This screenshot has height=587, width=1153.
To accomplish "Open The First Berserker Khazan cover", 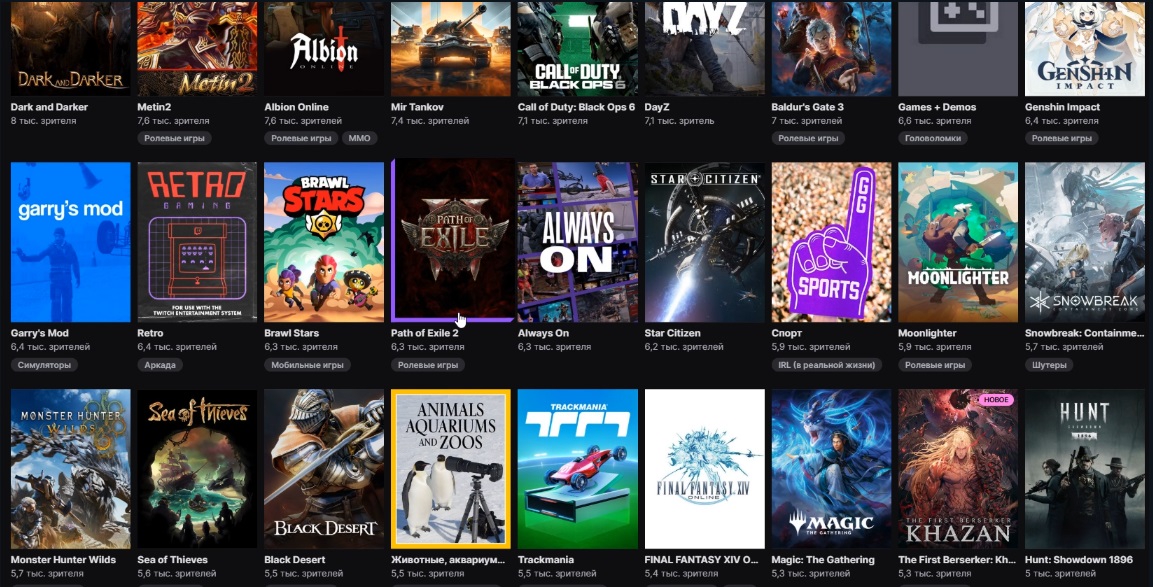I will pos(958,469).
